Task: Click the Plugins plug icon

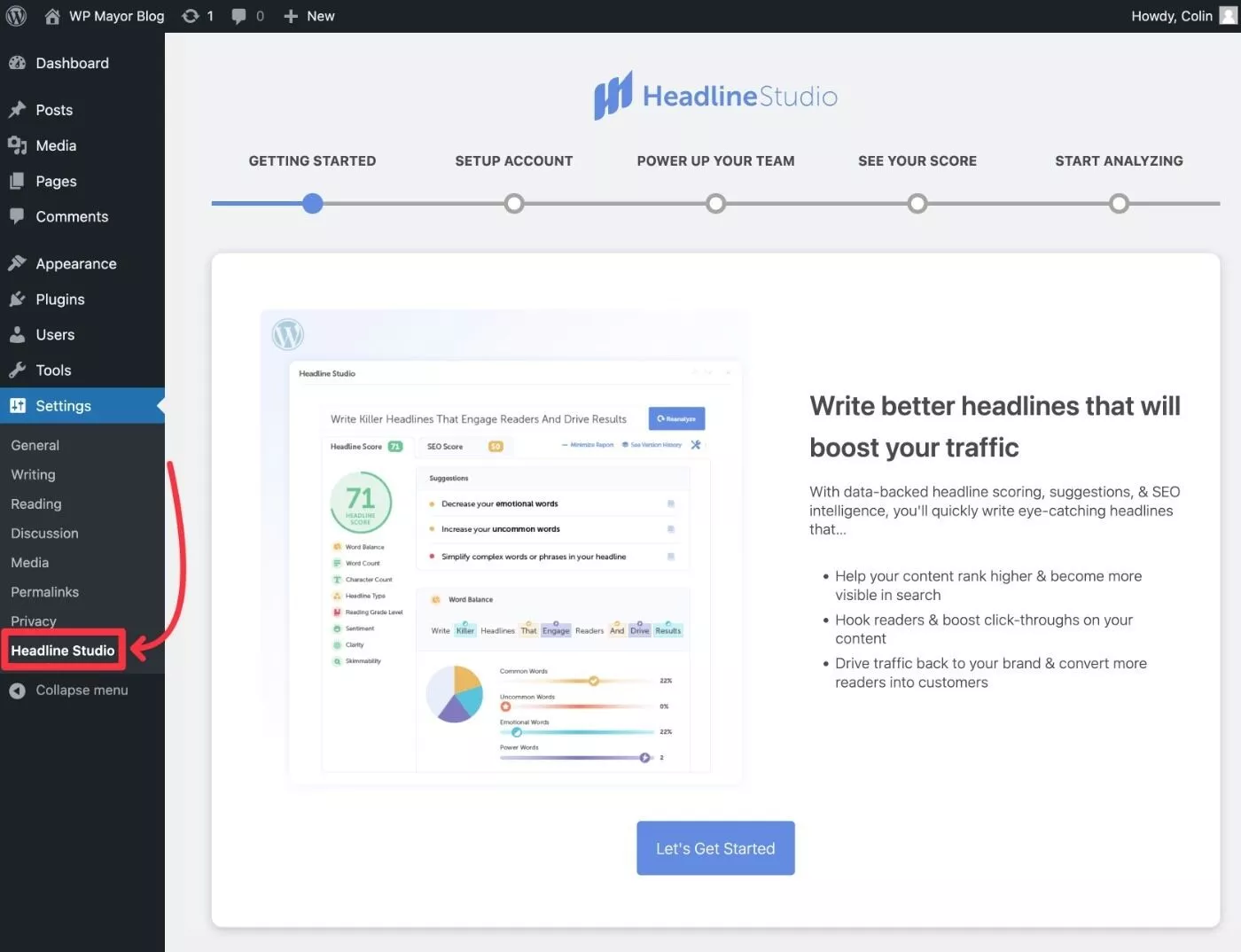Action: coord(17,299)
